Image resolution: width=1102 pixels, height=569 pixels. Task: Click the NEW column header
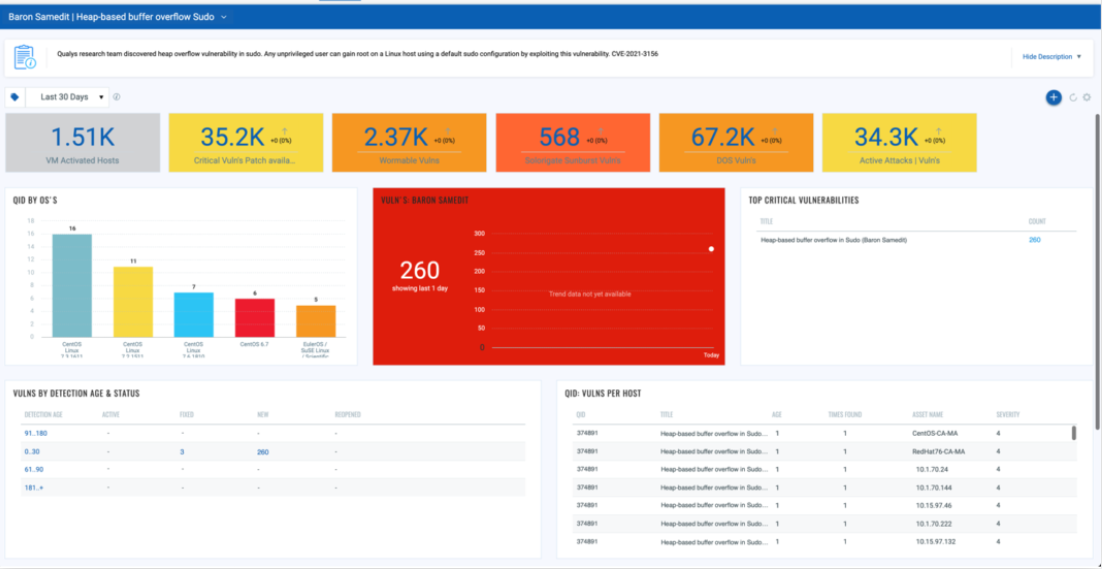[x=263, y=414]
